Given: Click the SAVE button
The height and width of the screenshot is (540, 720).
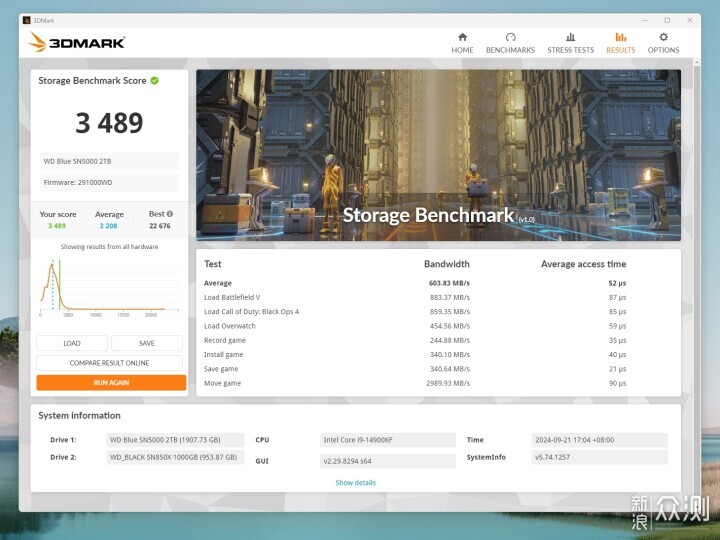Looking at the screenshot, I should [146, 343].
